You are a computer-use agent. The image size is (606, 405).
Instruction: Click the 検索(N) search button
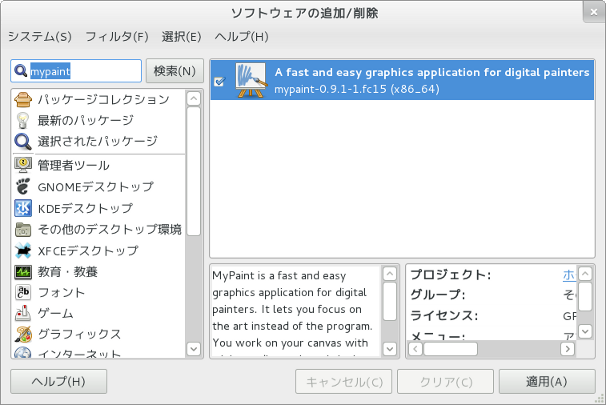pos(175,71)
